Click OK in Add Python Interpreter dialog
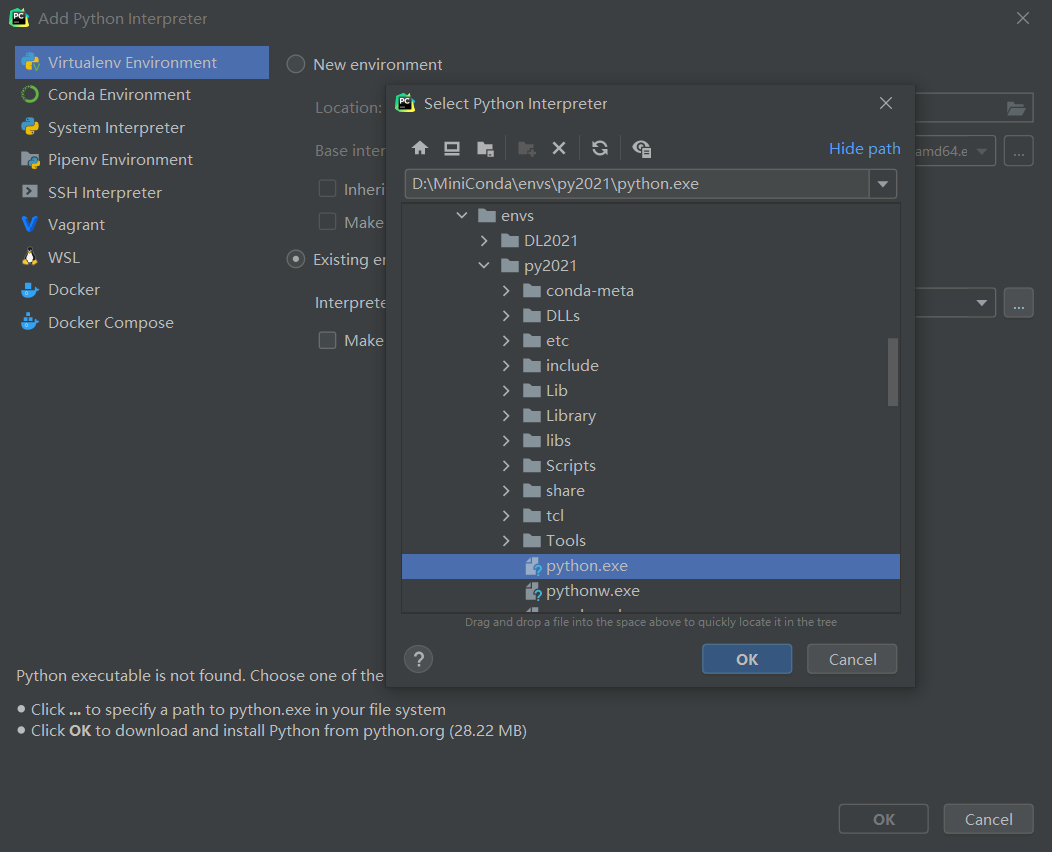Viewport: 1052px width, 852px height. pyautogui.click(x=884, y=819)
